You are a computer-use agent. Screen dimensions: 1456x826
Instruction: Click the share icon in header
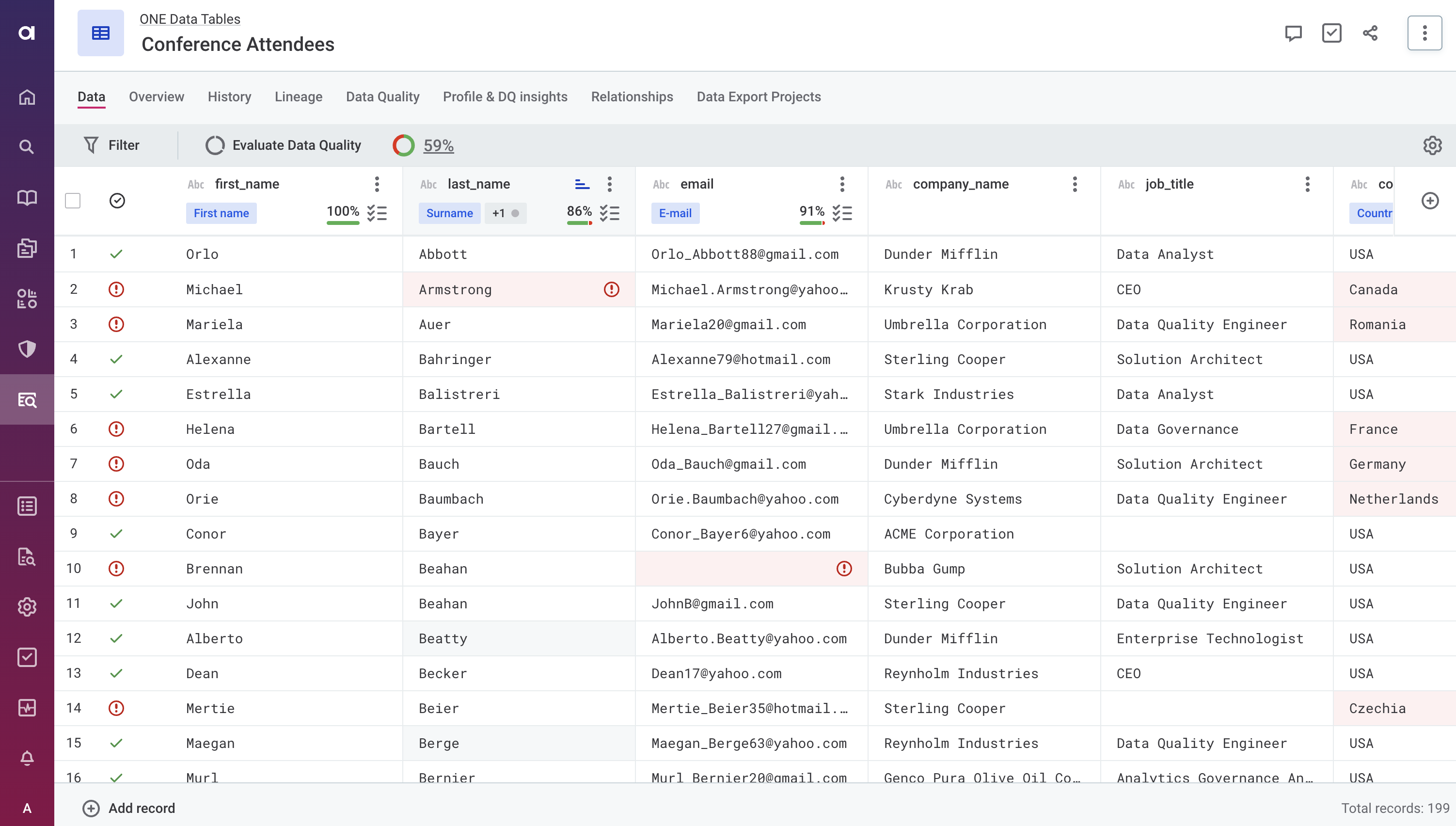pos(1370,33)
